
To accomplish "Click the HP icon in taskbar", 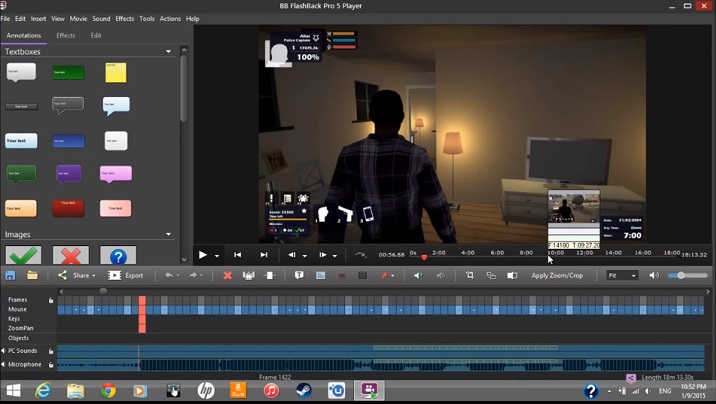I will coord(206,391).
